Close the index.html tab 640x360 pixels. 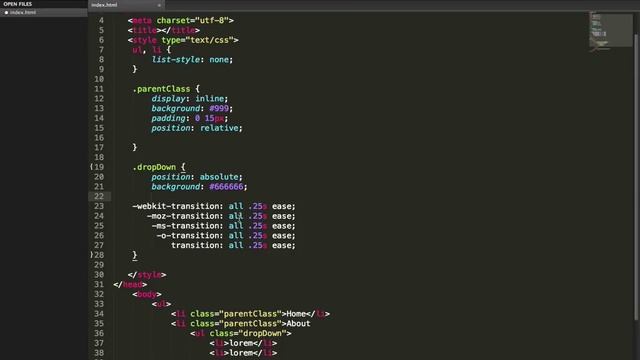click(159, 5)
